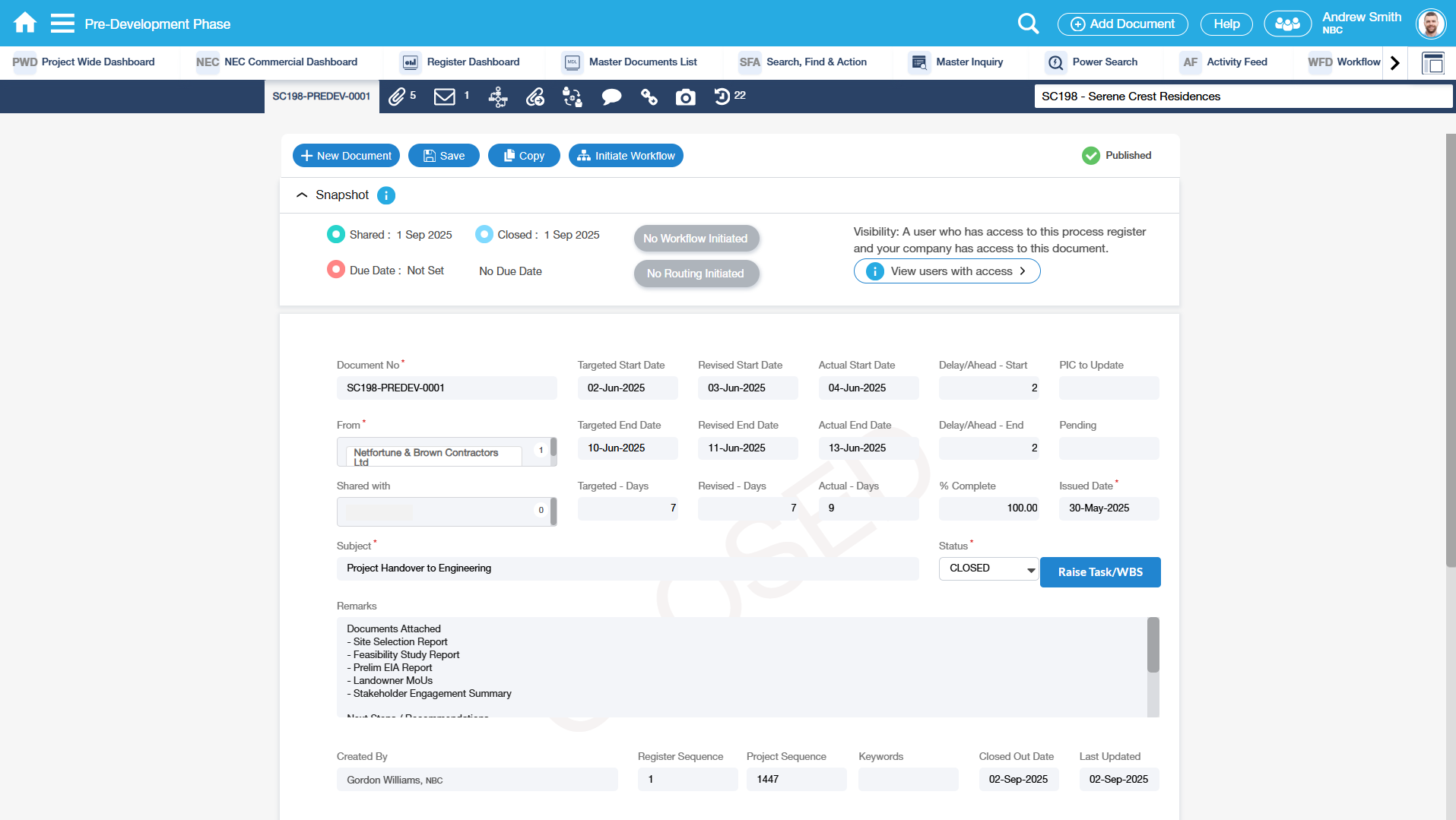This screenshot has width=1456, height=820.
Task: Click the search magnifier in header
Action: pos(1028,24)
